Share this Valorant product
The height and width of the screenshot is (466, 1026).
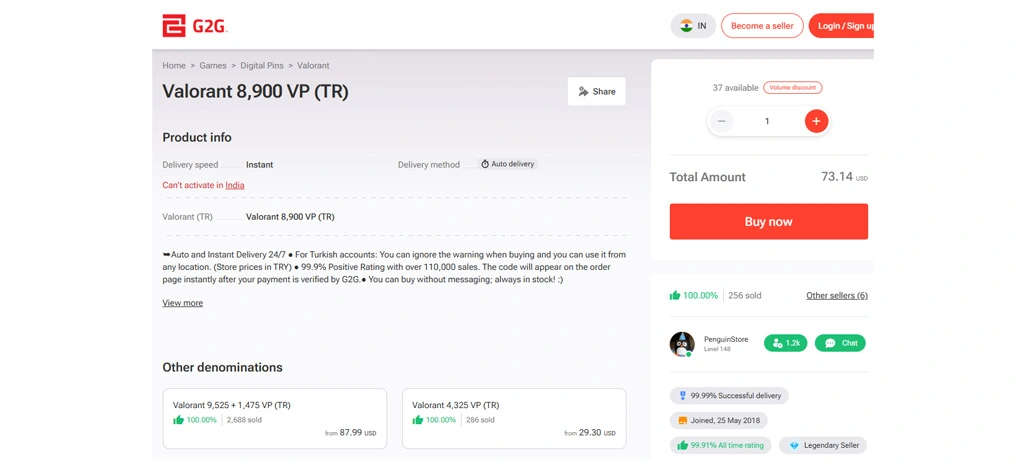597,91
